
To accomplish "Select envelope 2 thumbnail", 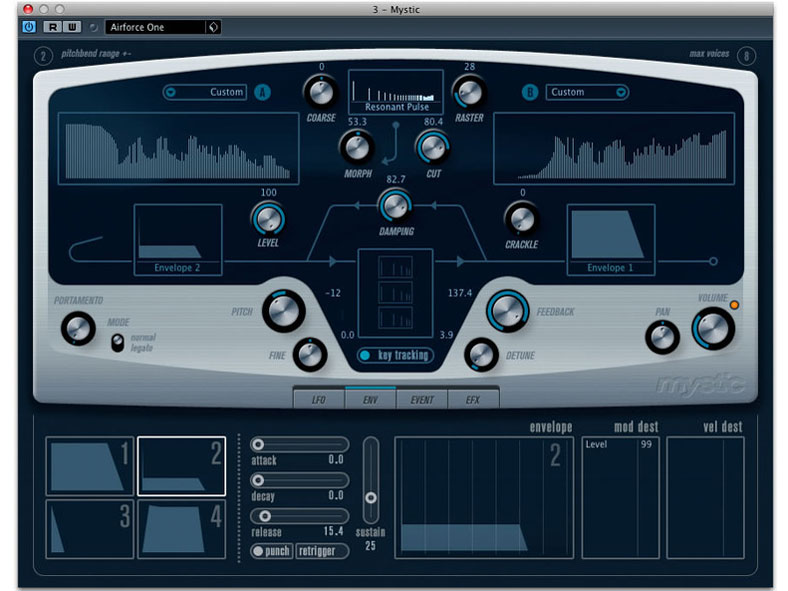I will coord(181,466).
